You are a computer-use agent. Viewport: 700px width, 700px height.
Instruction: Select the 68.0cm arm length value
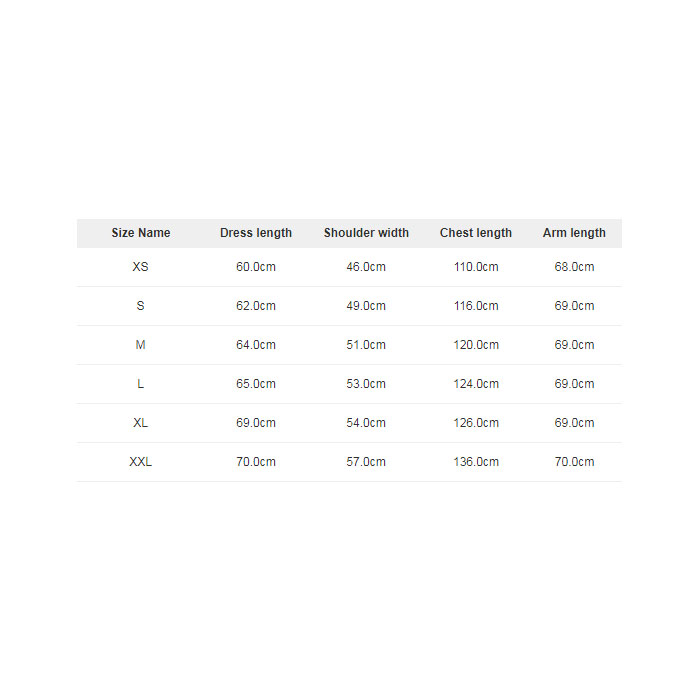pyautogui.click(x=574, y=267)
